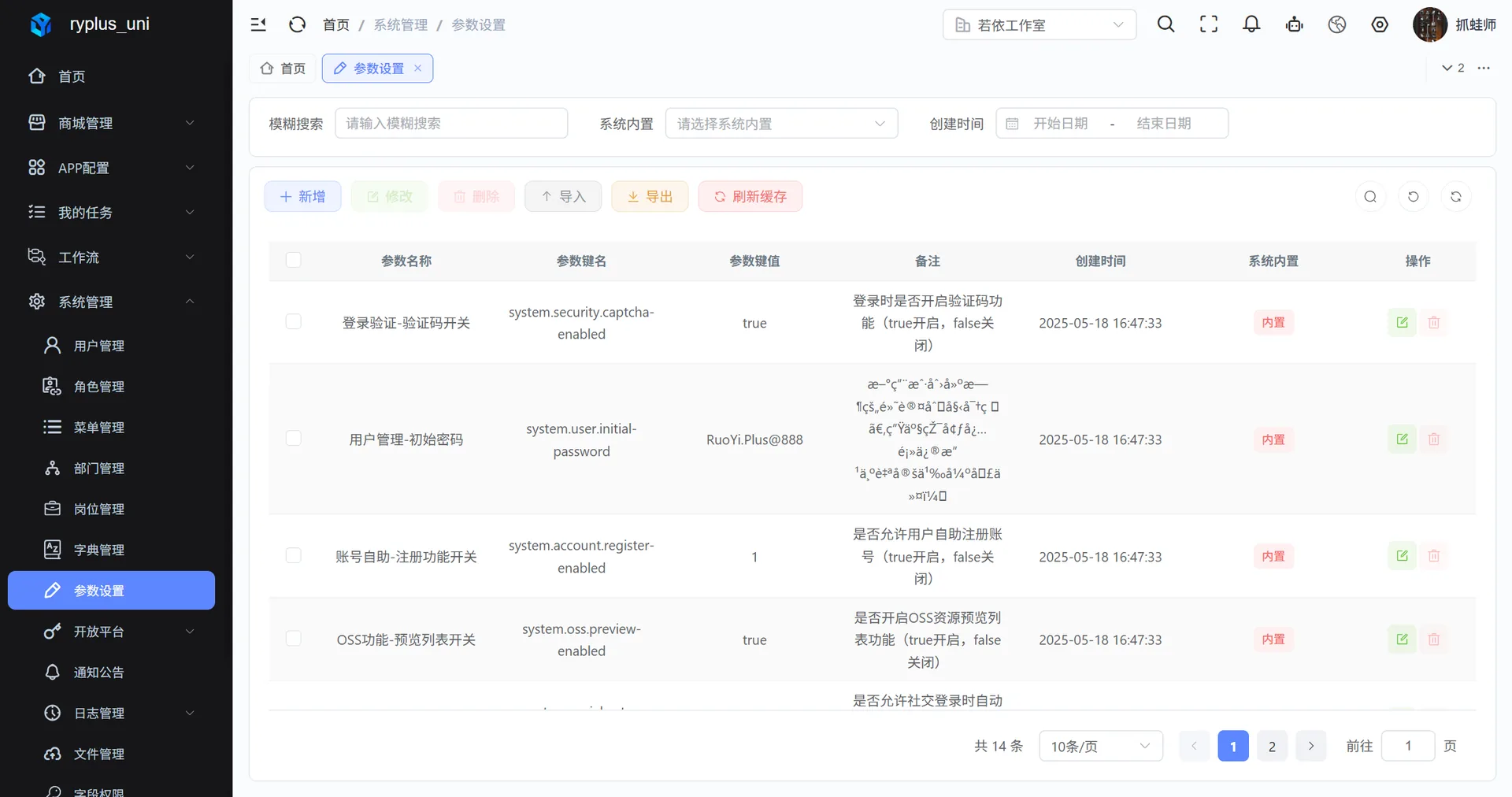Open the global search magnifier icon

tap(1166, 24)
